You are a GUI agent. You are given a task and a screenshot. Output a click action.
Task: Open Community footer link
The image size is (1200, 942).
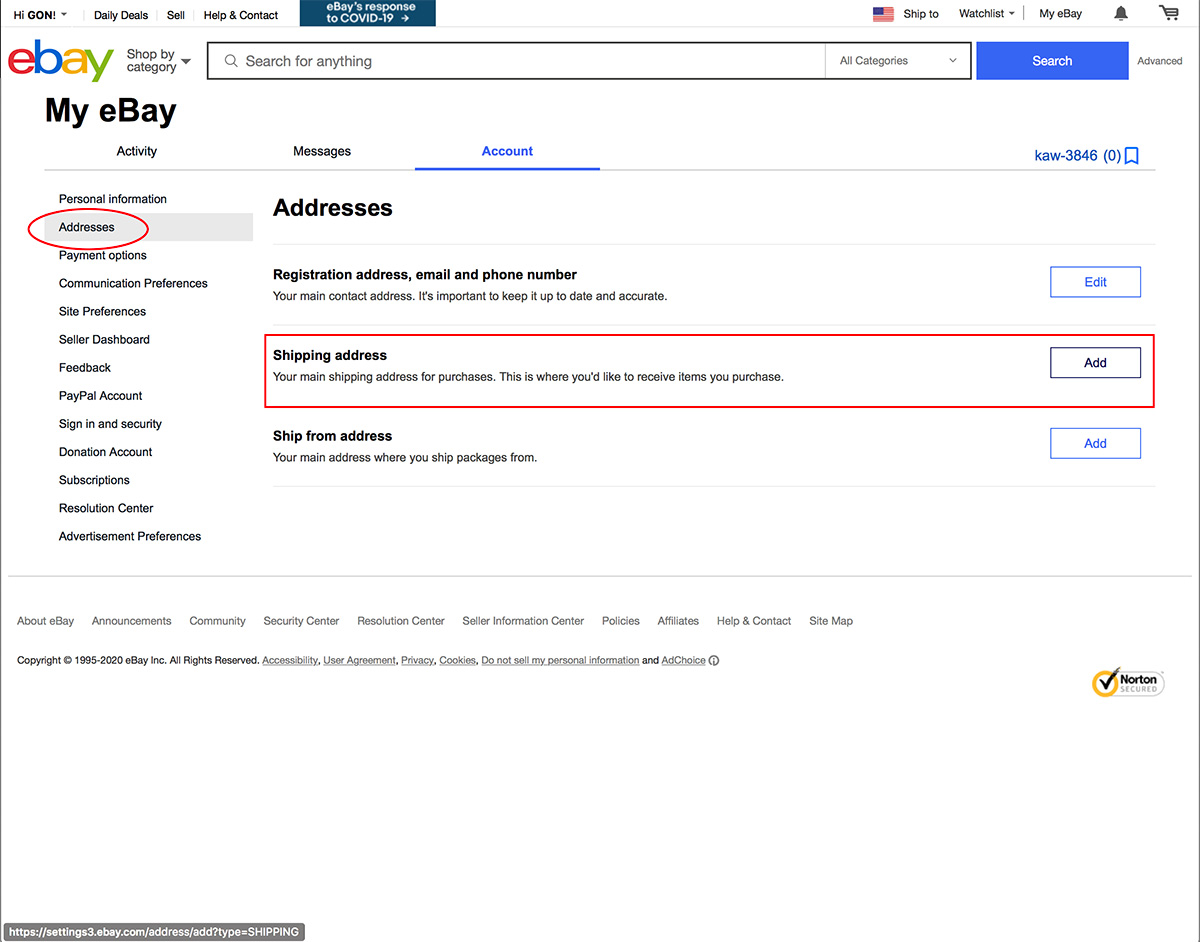[217, 621]
